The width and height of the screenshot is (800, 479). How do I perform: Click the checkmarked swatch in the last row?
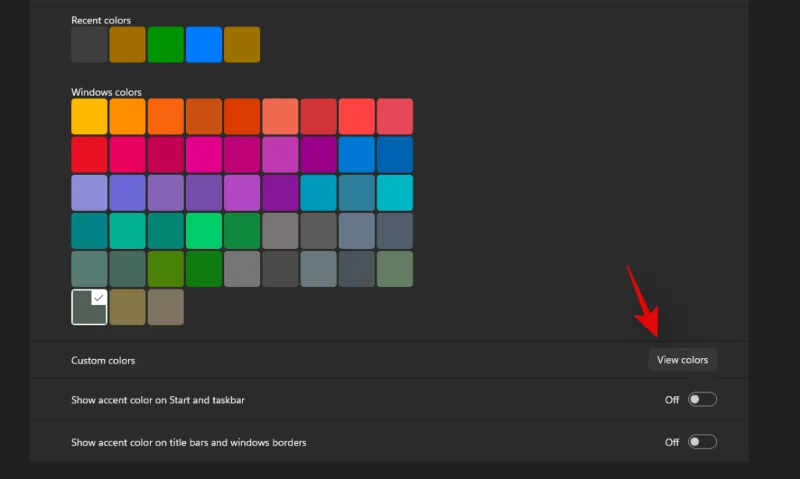click(x=89, y=307)
